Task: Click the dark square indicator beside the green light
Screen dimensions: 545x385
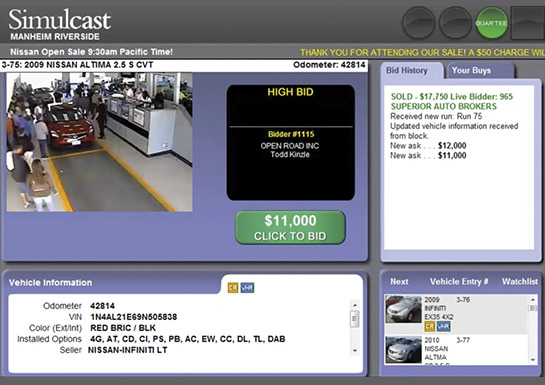Action: 528,23
